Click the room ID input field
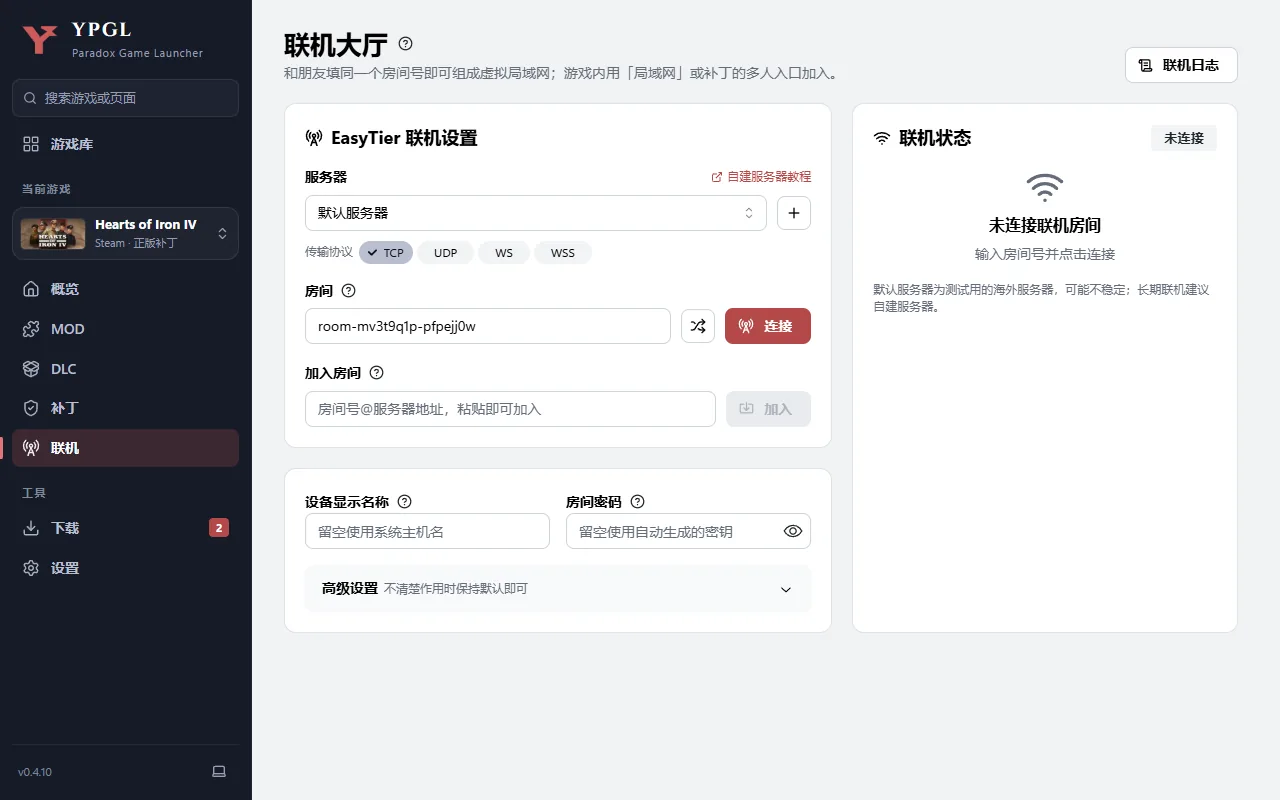 (x=488, y=326)
